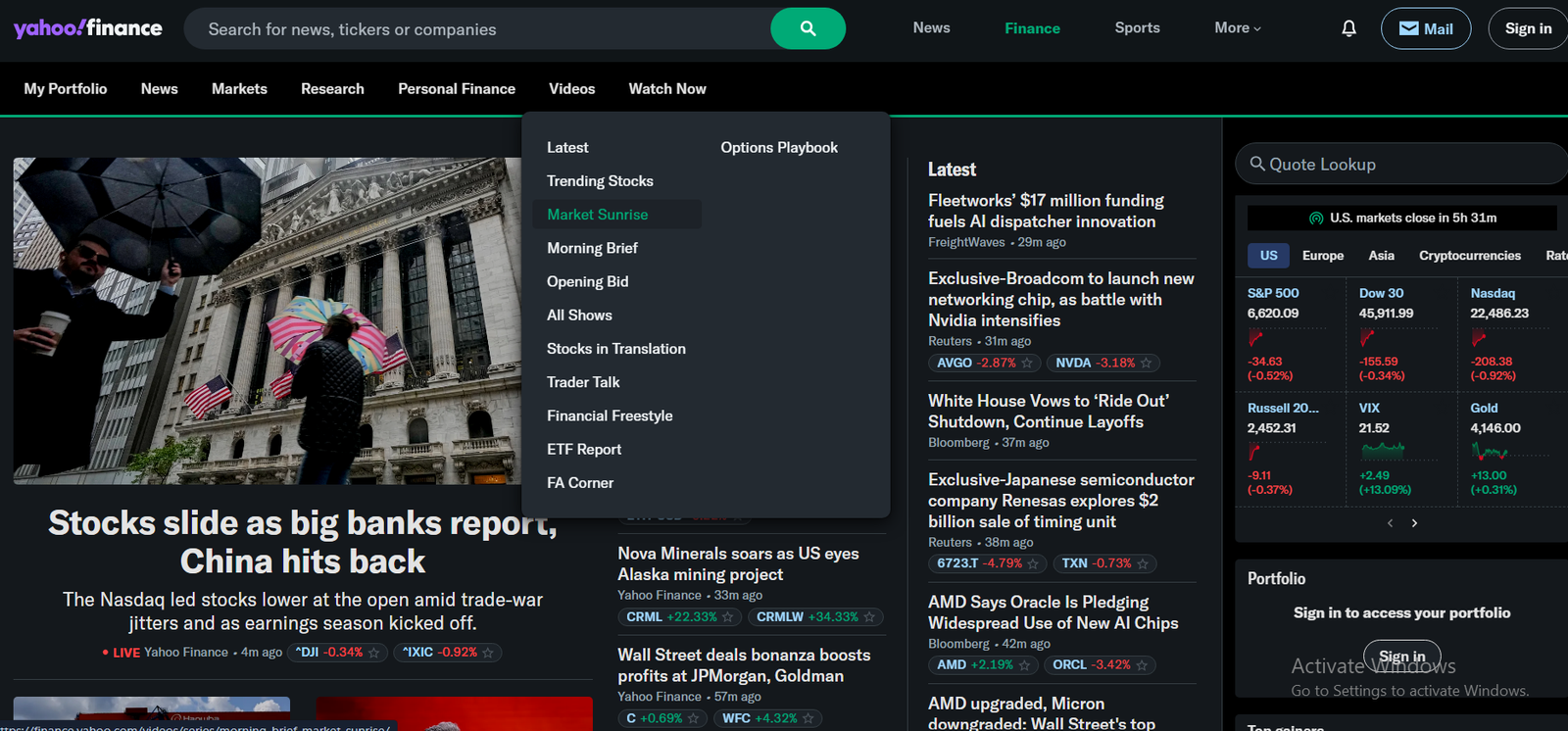1568x731 pixels.
Task: Choose Opening Bid in dropdown
Action: point(588,282)
